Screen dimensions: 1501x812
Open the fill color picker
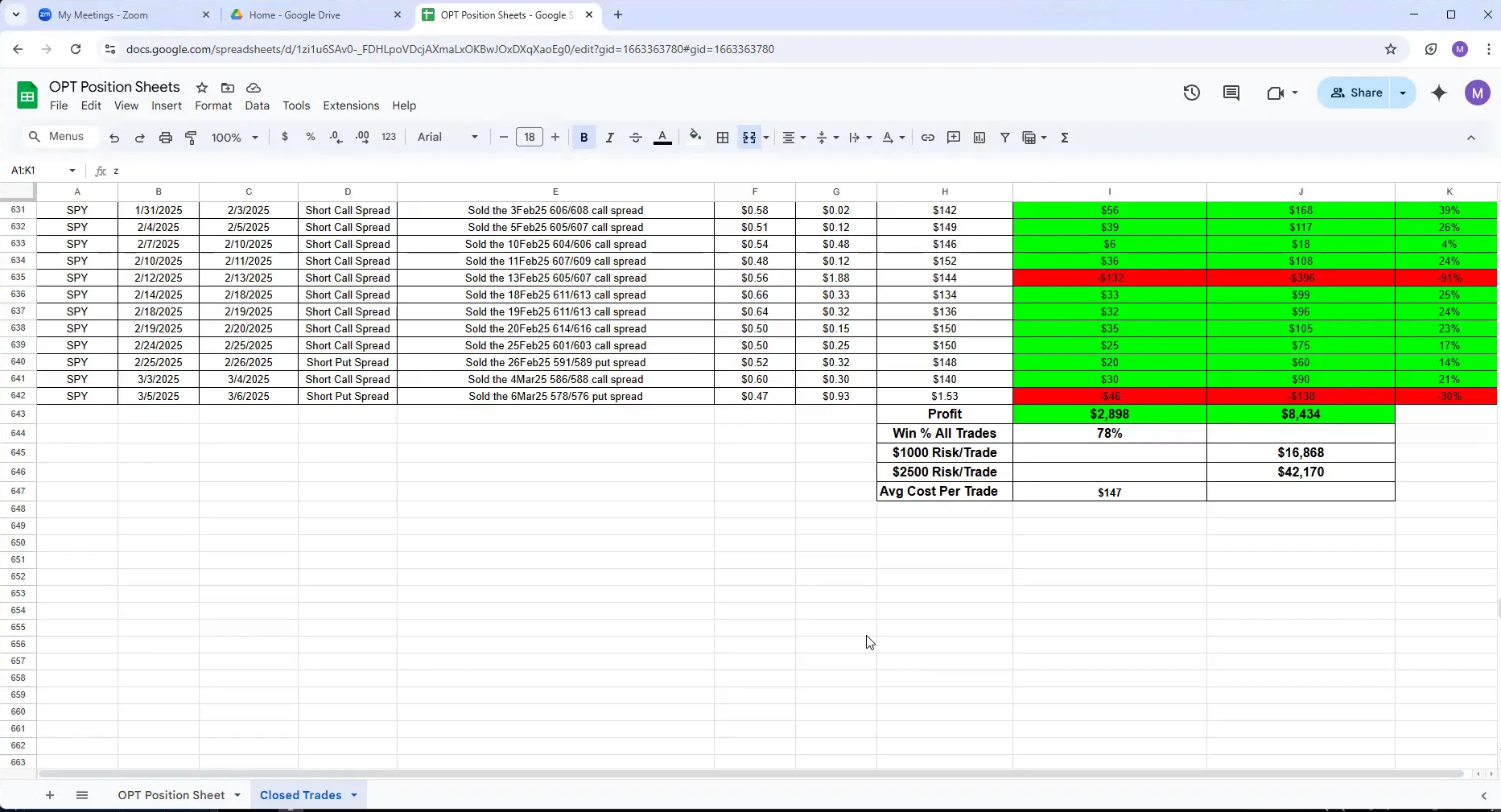point(695,138)
